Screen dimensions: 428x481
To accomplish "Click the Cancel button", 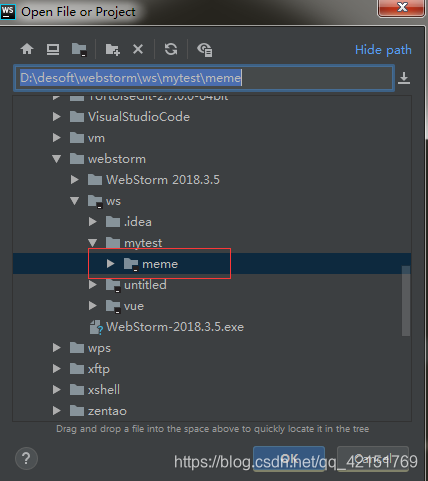I will pyautogui.click(x=373, y=459).
